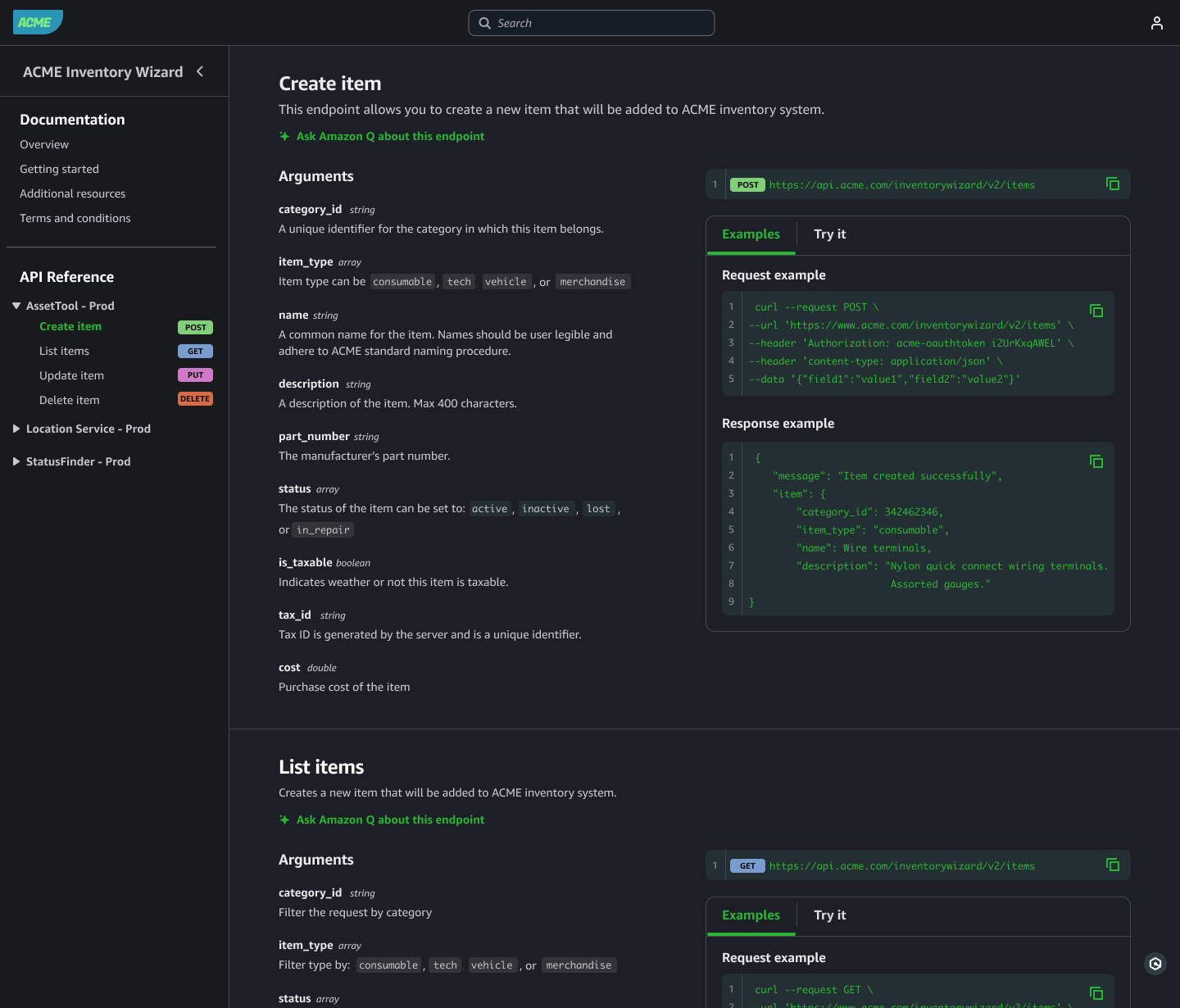Ask Amazon Q about List items endpoint
Image resolution: width=1180 pixels, height=1008 pixels.
[390, 820]
